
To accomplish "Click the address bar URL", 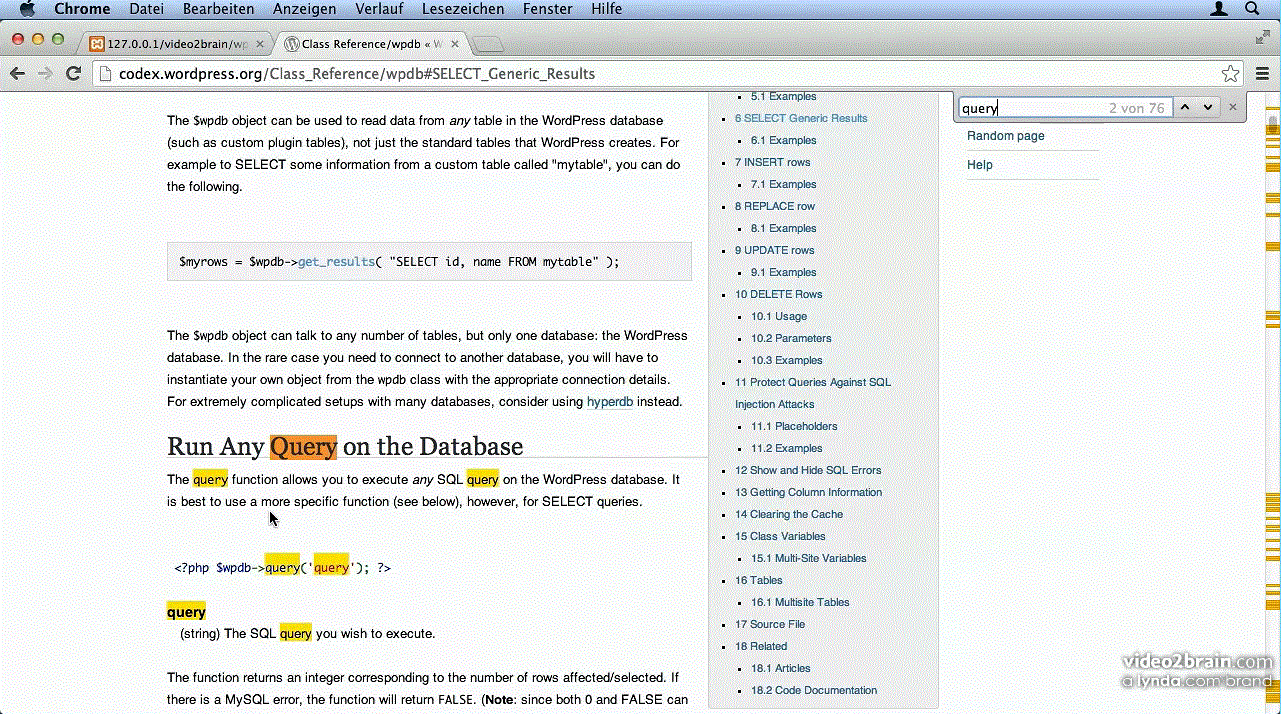I will click(x=357, y=74).
